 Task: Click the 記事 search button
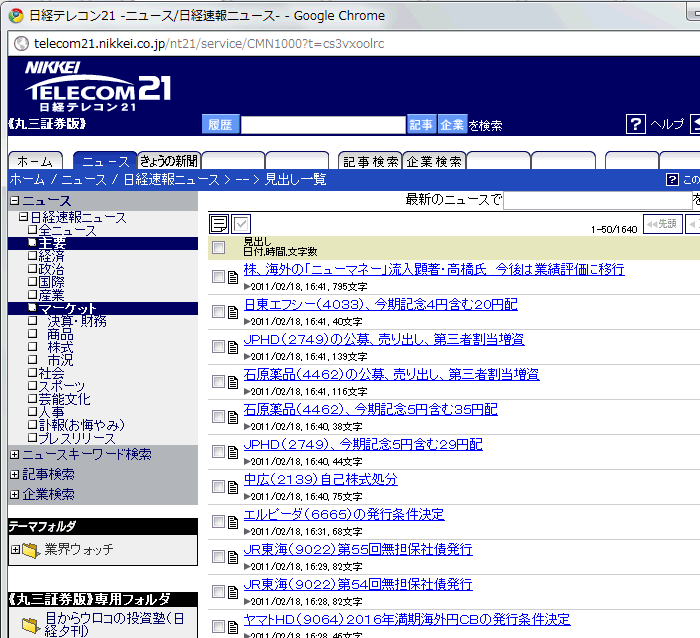421,124
